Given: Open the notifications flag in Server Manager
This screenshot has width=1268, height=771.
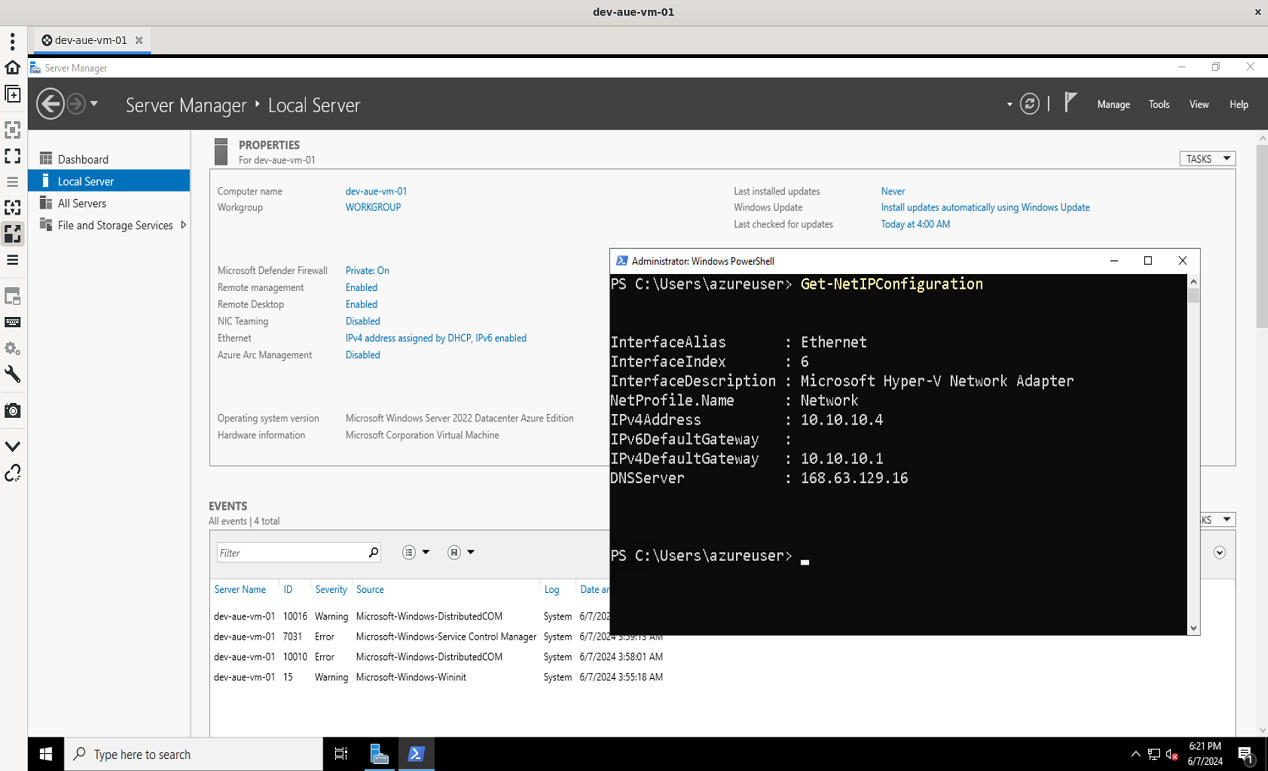Looking at the screenshot, I should (x=1070, y=101).
